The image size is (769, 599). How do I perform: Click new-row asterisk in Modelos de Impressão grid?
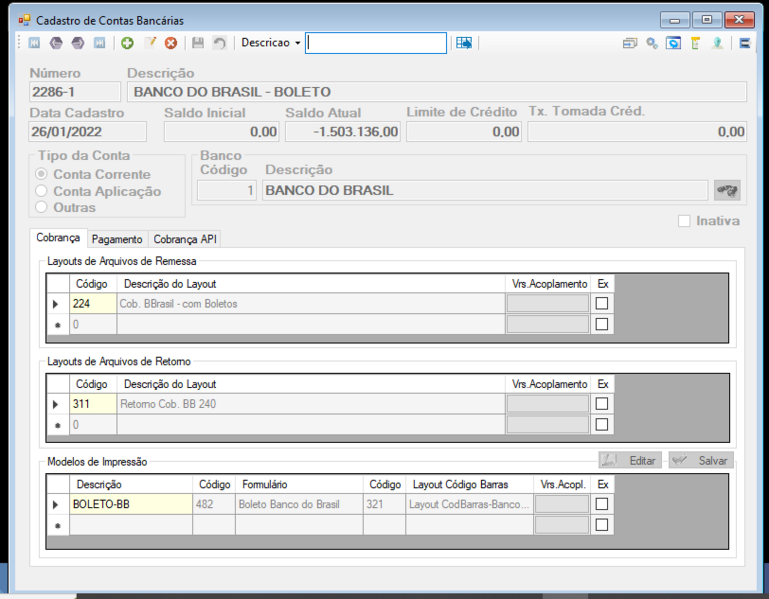[x=58, y=525]
